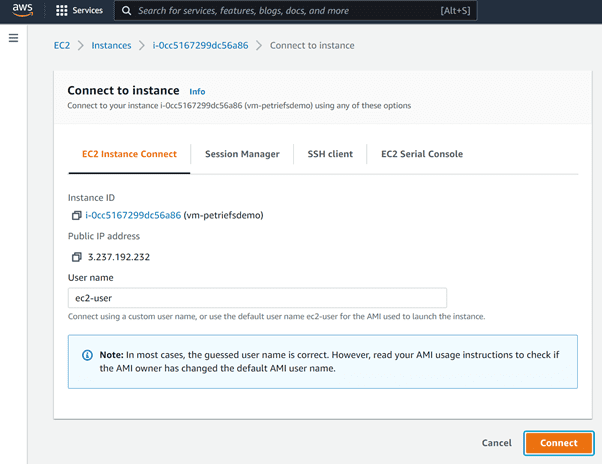
Task: Select the EC2 Instance Connect tab
Action: click(129, 154)
